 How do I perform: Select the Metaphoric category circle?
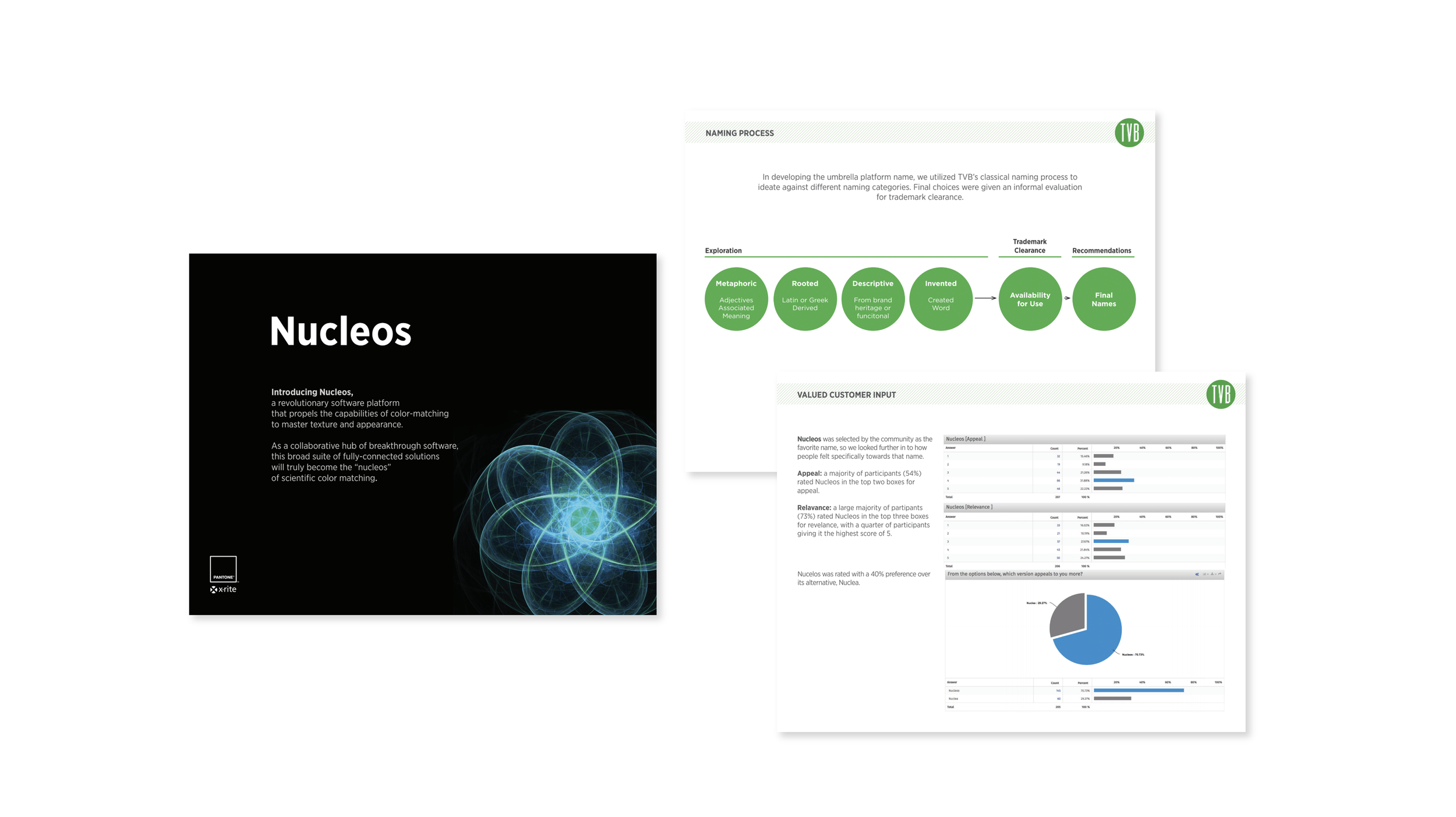(x=735, y=299)
